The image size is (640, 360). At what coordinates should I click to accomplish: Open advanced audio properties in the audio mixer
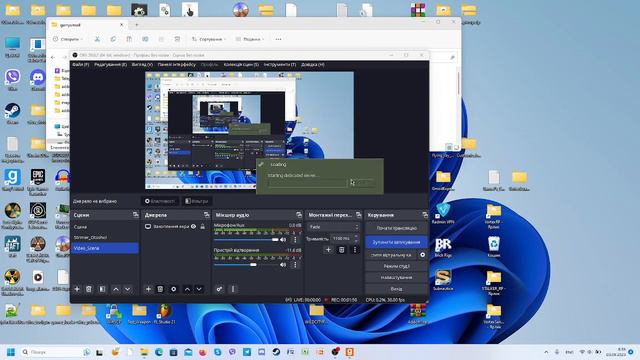click(x=220, y=289)
